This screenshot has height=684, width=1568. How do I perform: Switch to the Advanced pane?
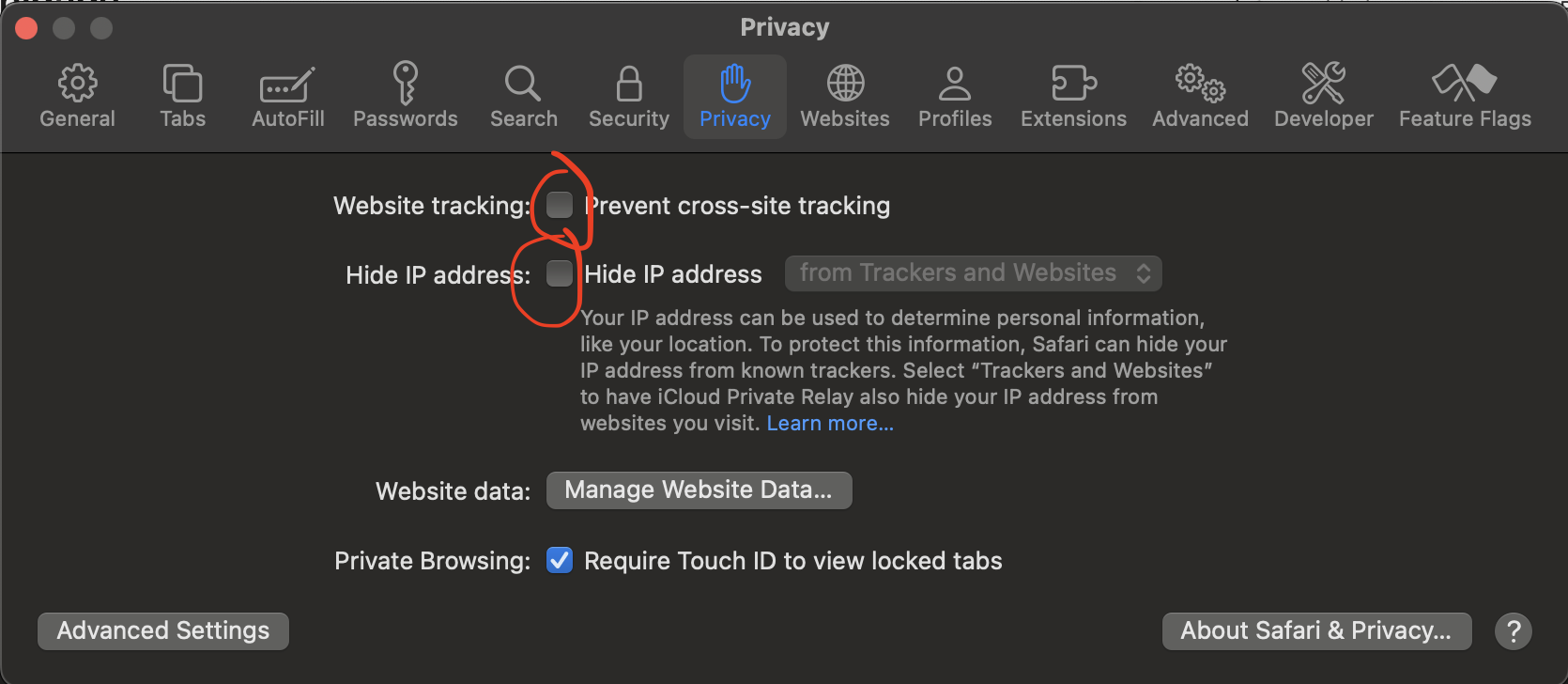[1200, 96]
